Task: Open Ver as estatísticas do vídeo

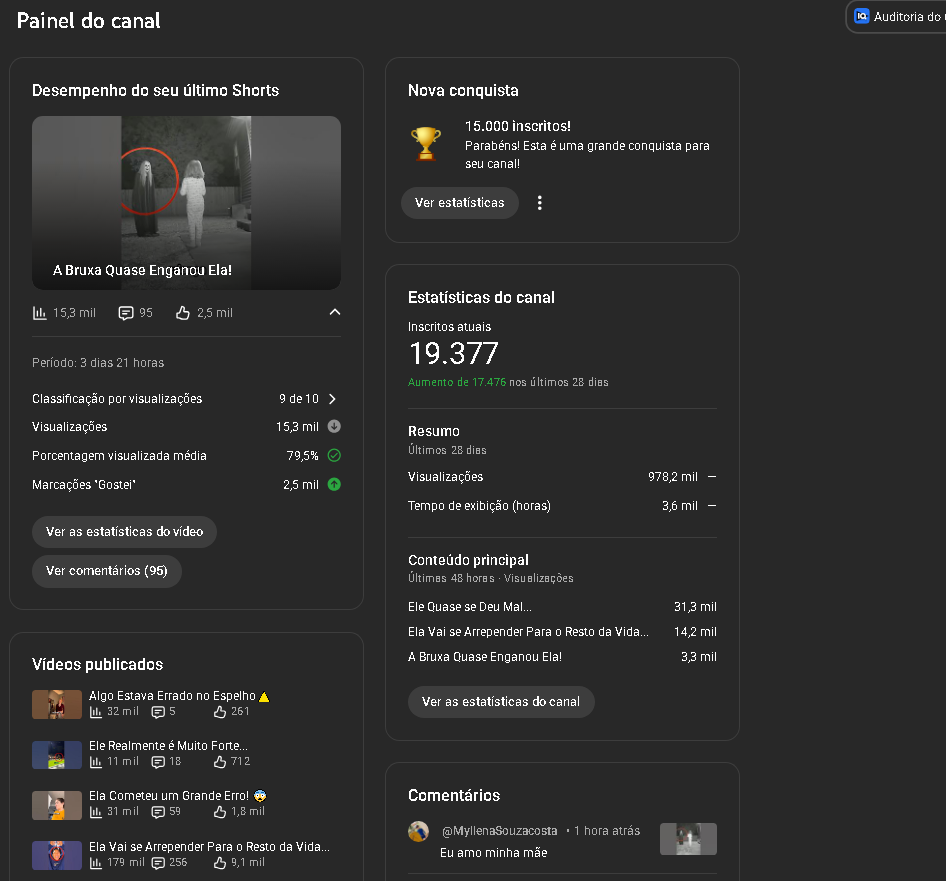Action: [124, 532]
